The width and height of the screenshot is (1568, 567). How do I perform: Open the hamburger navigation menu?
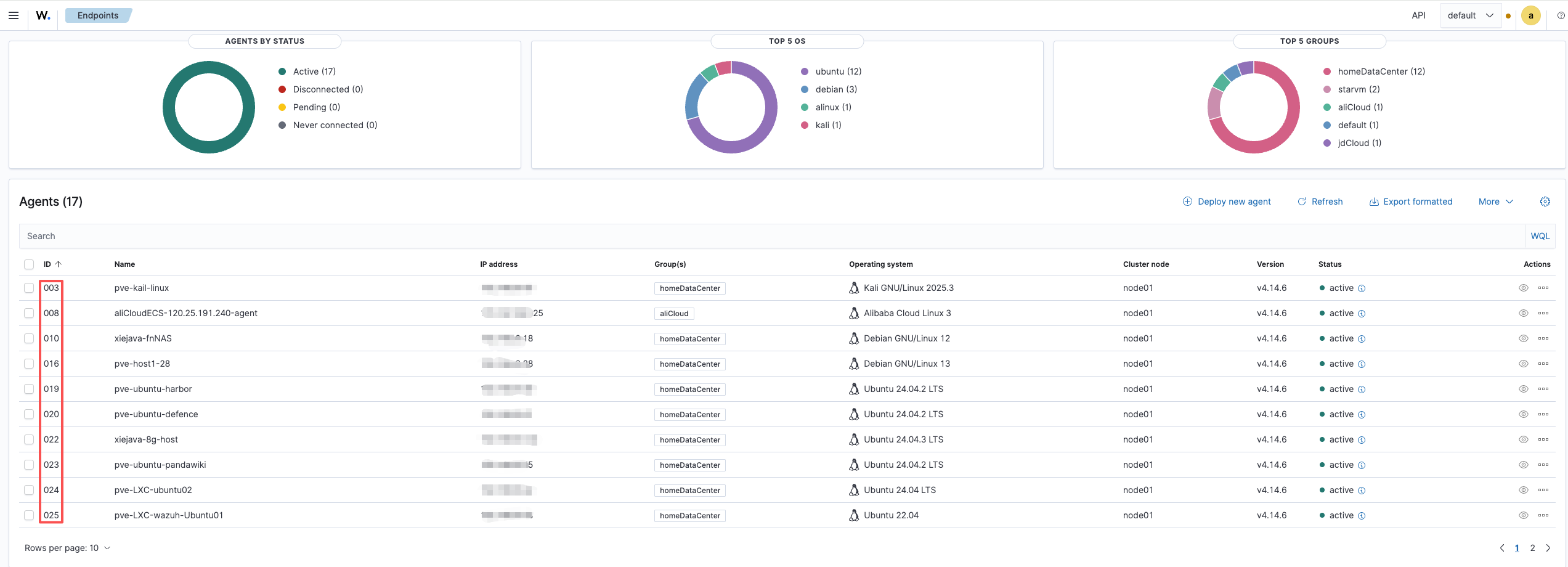click(14, 15)
